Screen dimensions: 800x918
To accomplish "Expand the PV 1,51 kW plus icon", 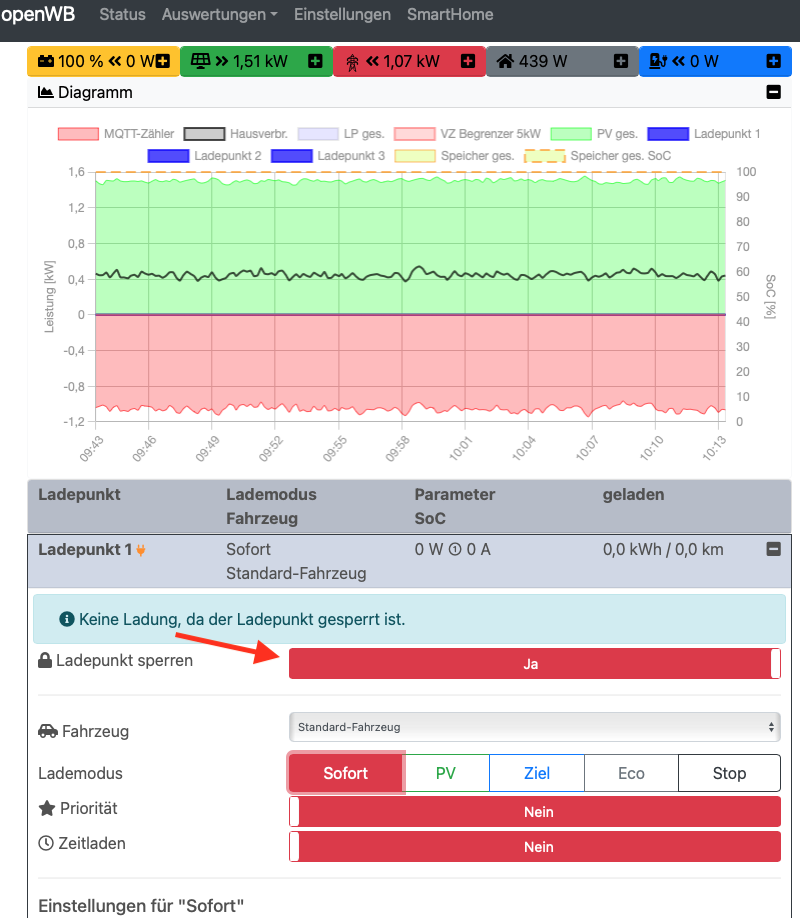I will point(315,62).
